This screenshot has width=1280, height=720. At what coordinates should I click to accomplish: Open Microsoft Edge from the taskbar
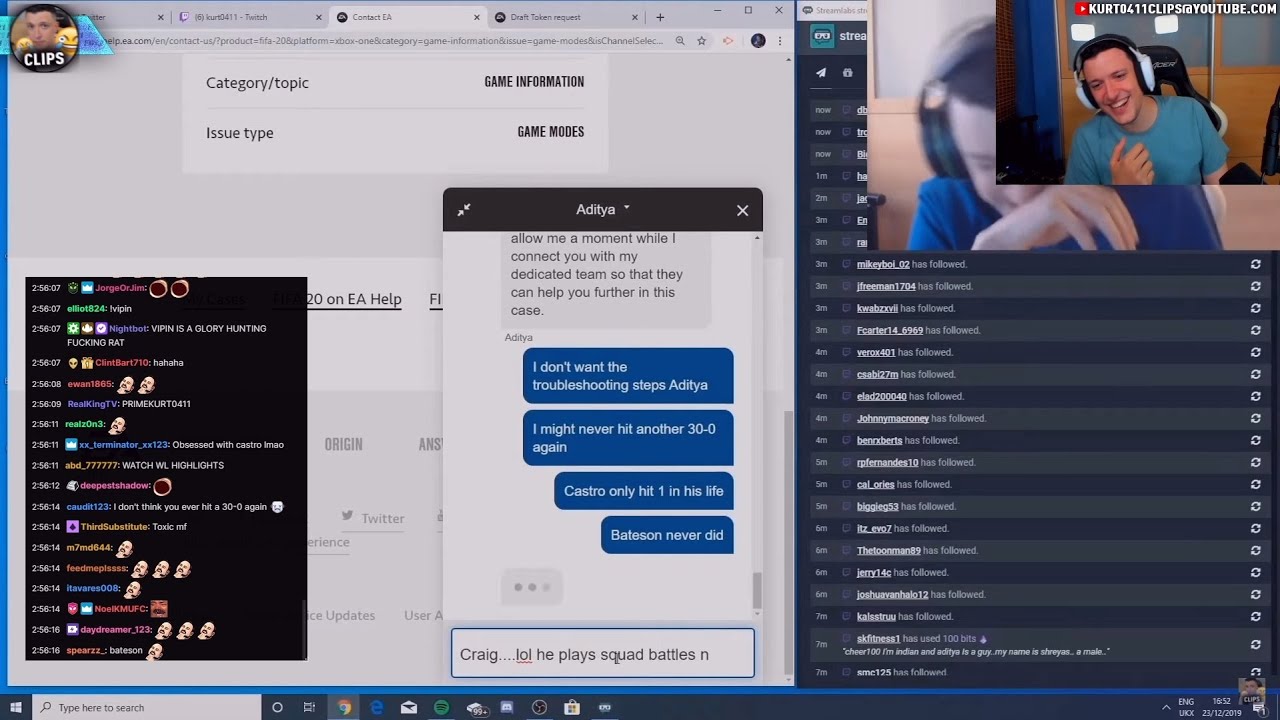click(x=377, y=707)
